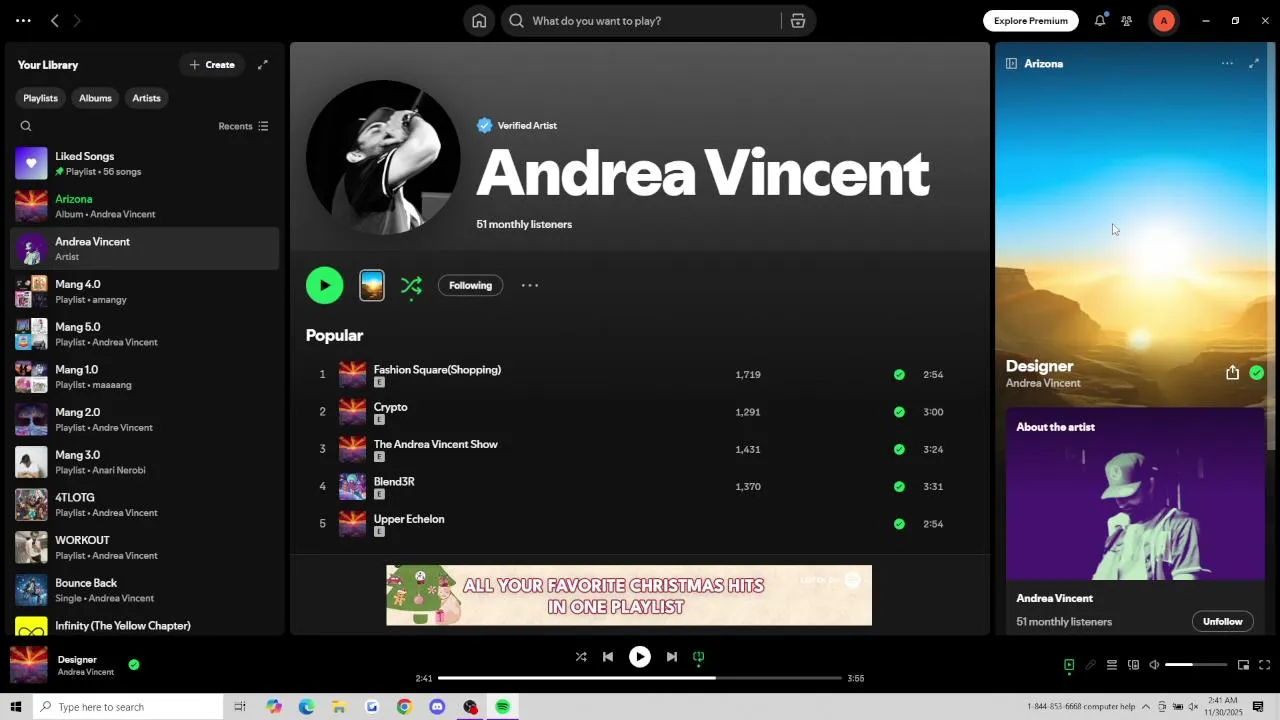The image size is (1280, 720).
Task: Skip to next track
Action: tap(672, 657)
